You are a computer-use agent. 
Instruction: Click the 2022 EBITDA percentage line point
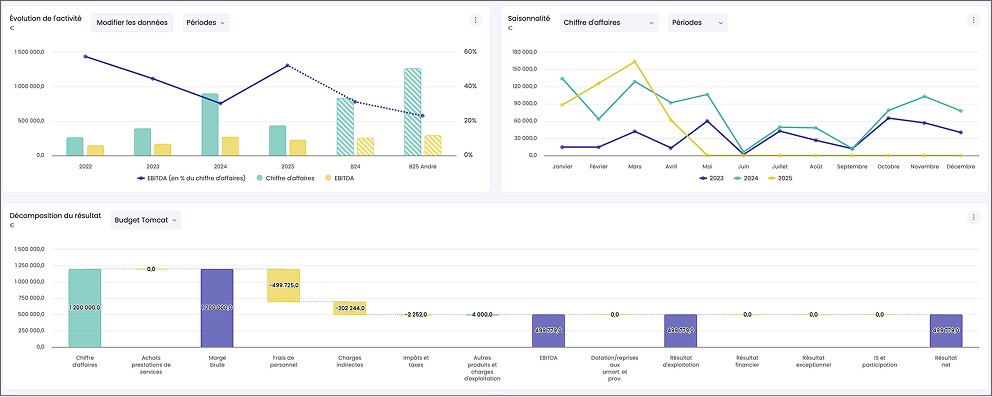85,56
